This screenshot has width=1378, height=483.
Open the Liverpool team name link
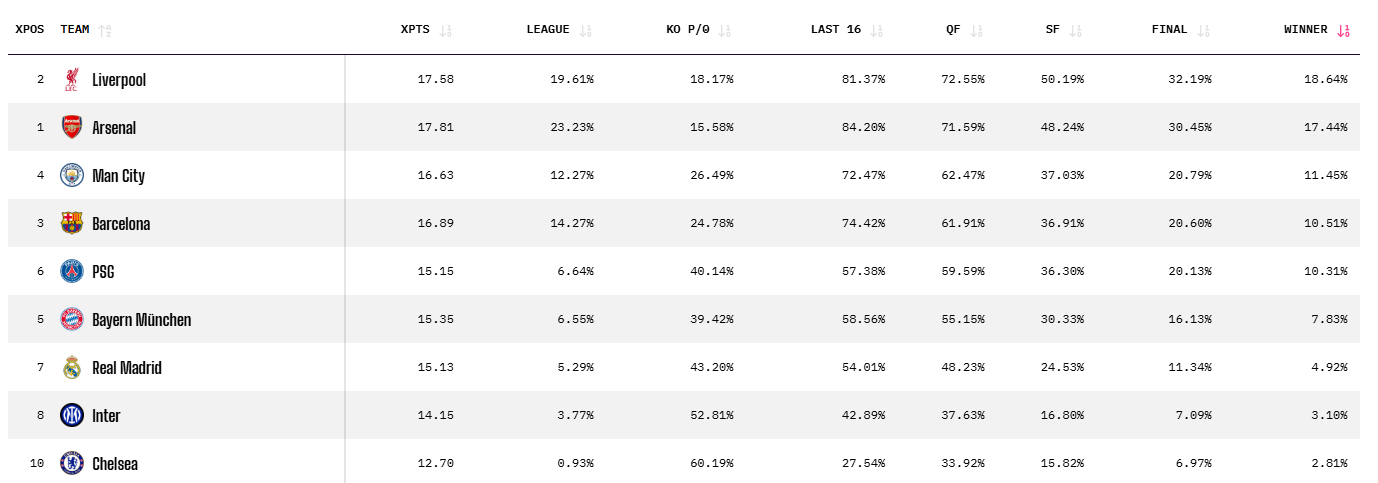(x=119, y=80)
